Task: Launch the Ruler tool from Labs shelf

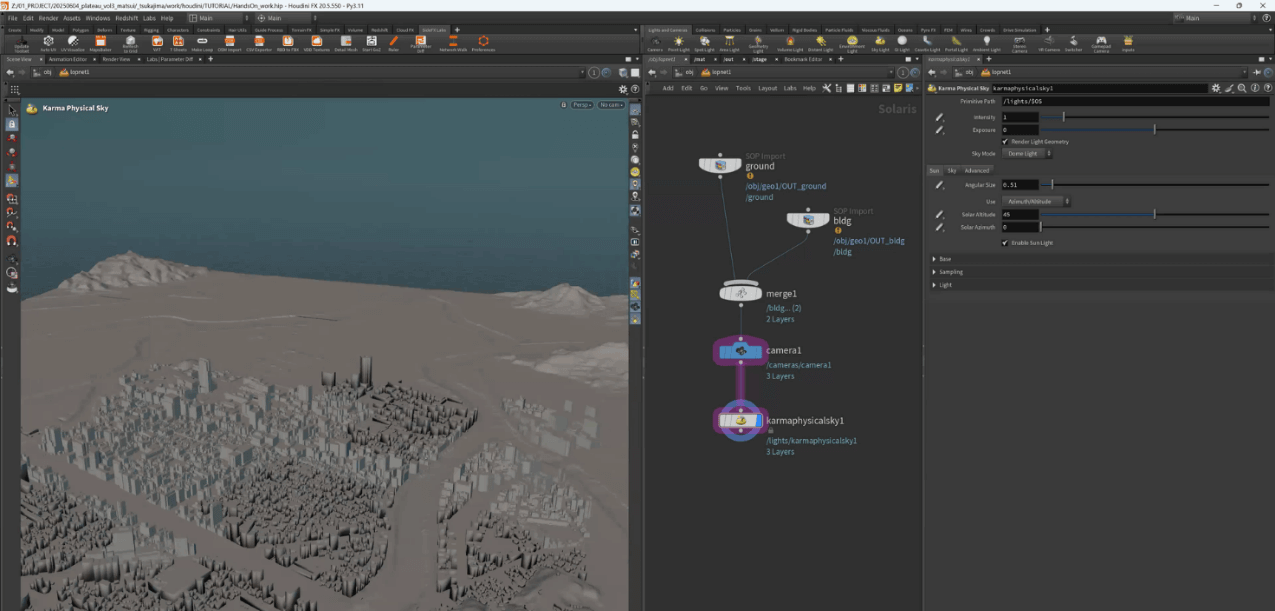Action: coord(393,42)
